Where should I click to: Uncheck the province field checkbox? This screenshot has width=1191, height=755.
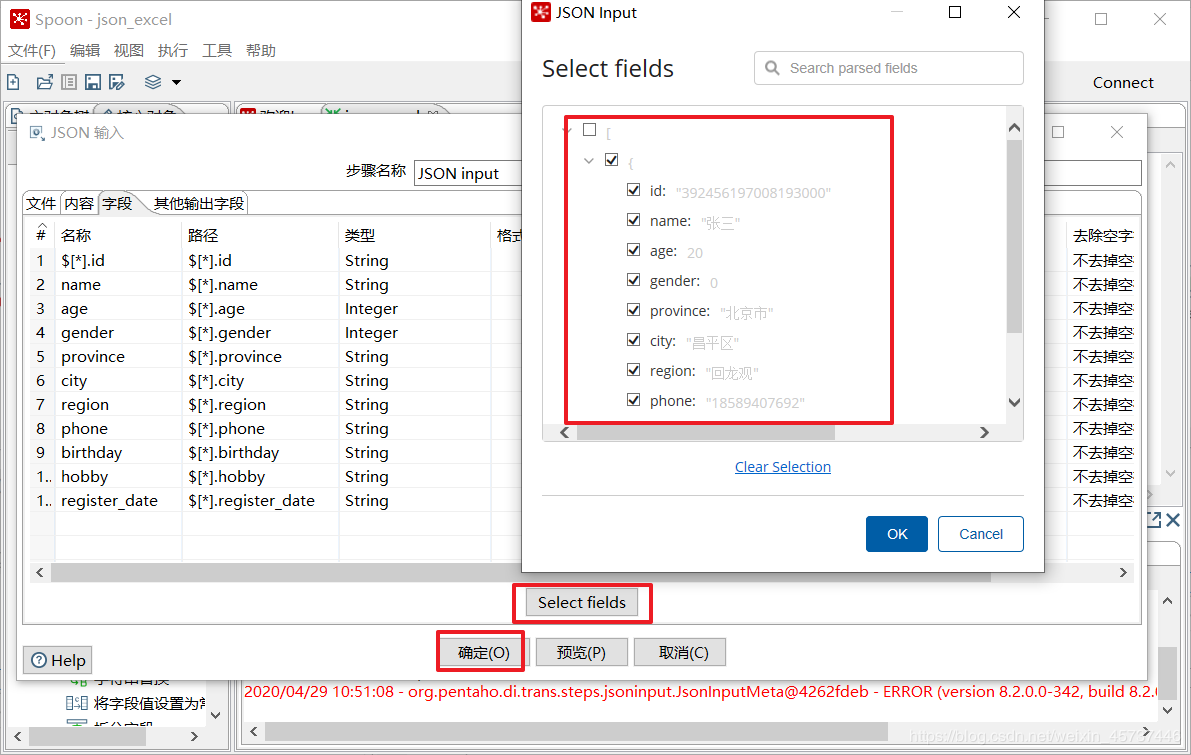coord(633,310)
